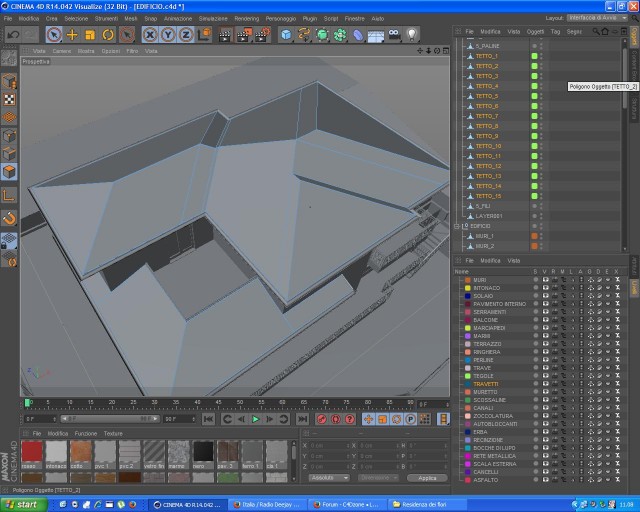
Task: Switch to Forum - C4Dzone taskbar window
Action: point(347,505)
